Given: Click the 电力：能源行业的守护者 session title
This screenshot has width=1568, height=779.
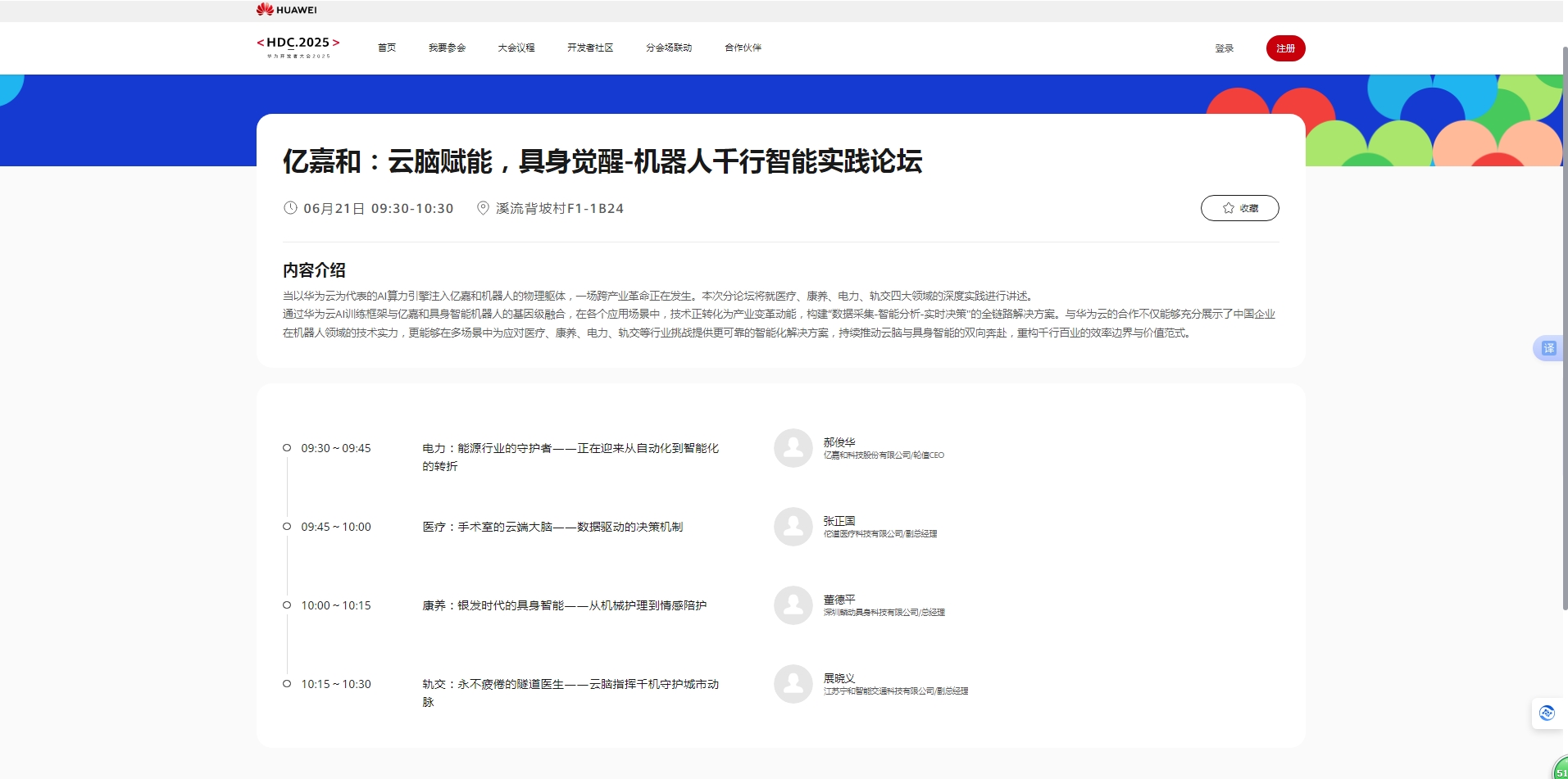Looking at the screenshot, I should point(570,457).
